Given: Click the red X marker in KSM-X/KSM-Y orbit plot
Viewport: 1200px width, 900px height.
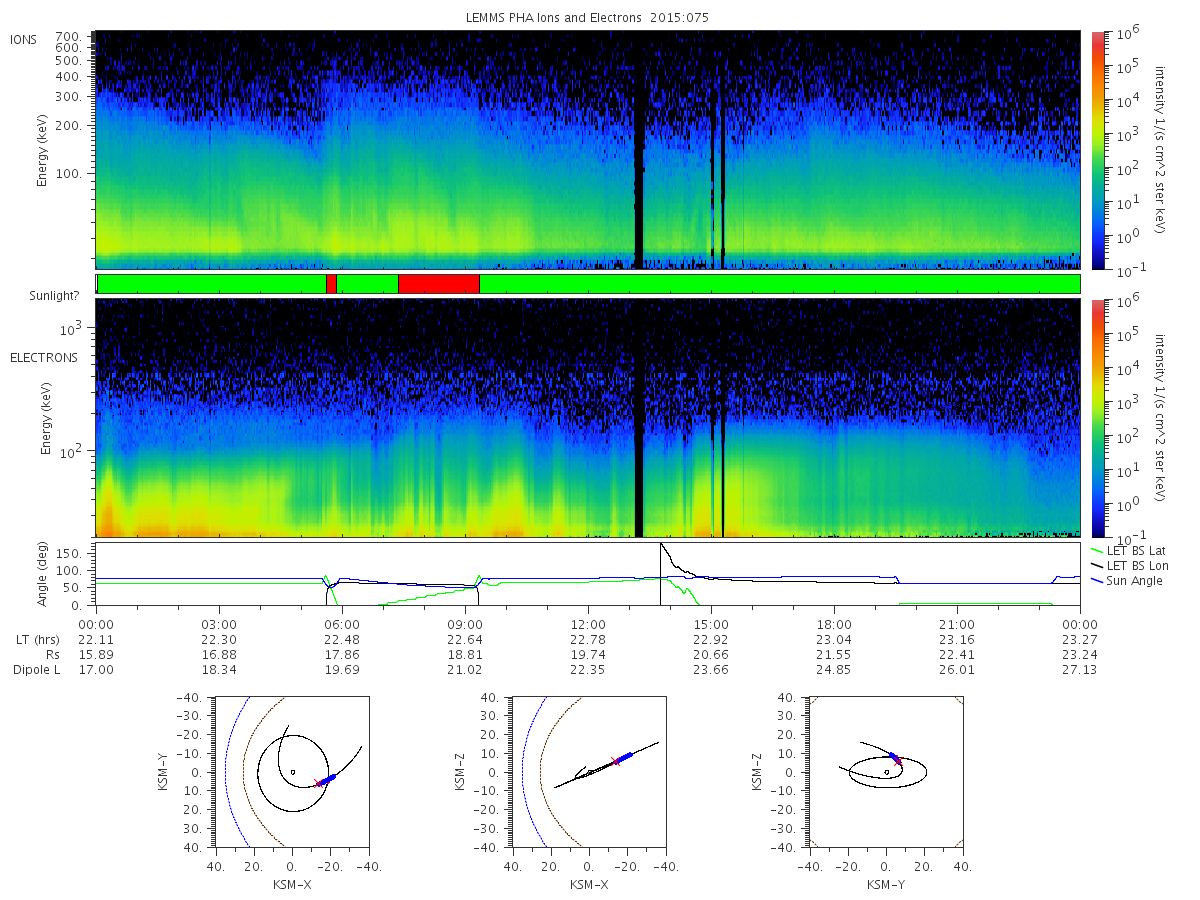Looking at the screenshot, I should [x=318, y=783].
